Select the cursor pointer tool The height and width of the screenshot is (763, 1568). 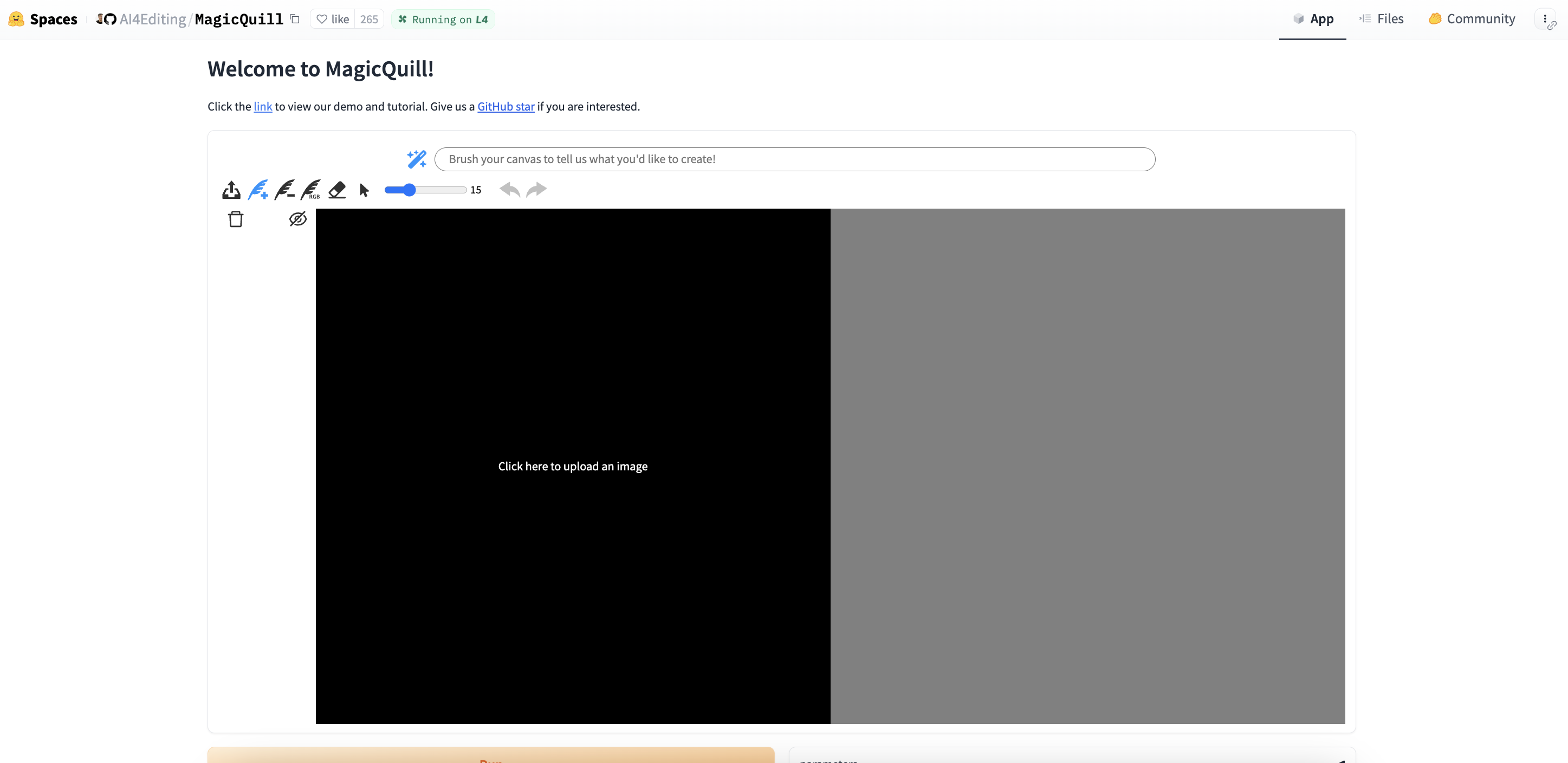pyautogui.click(x=364, y=190)
